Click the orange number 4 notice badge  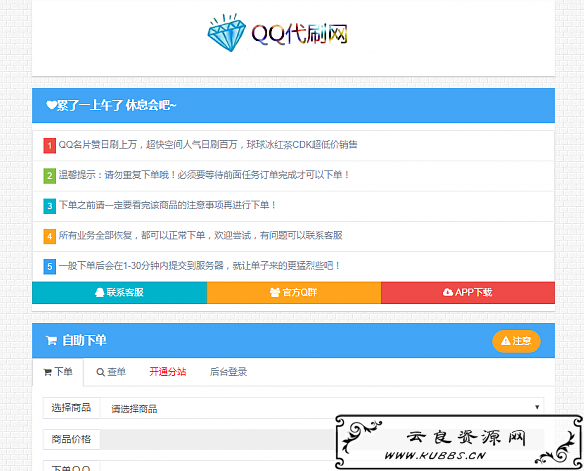(50, 236)
